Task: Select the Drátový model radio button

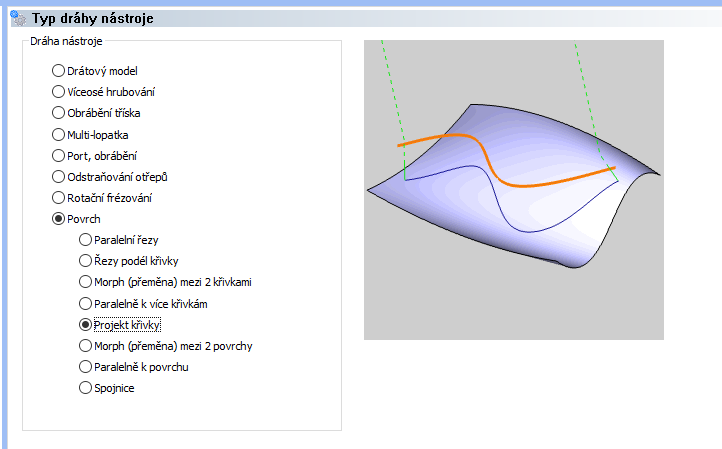Action: 58,71
